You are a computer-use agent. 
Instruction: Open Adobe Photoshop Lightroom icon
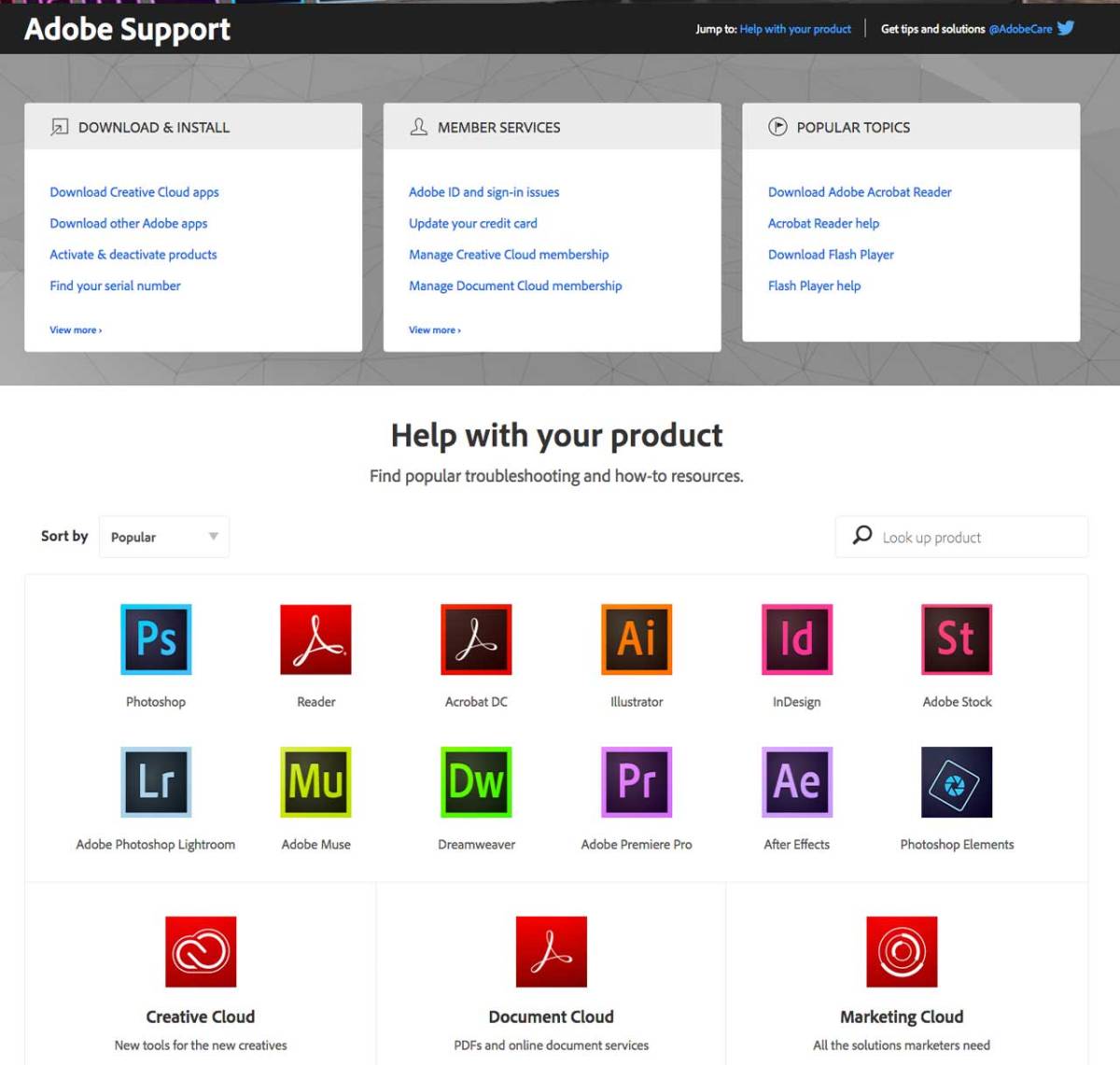[x=156, y=782]
